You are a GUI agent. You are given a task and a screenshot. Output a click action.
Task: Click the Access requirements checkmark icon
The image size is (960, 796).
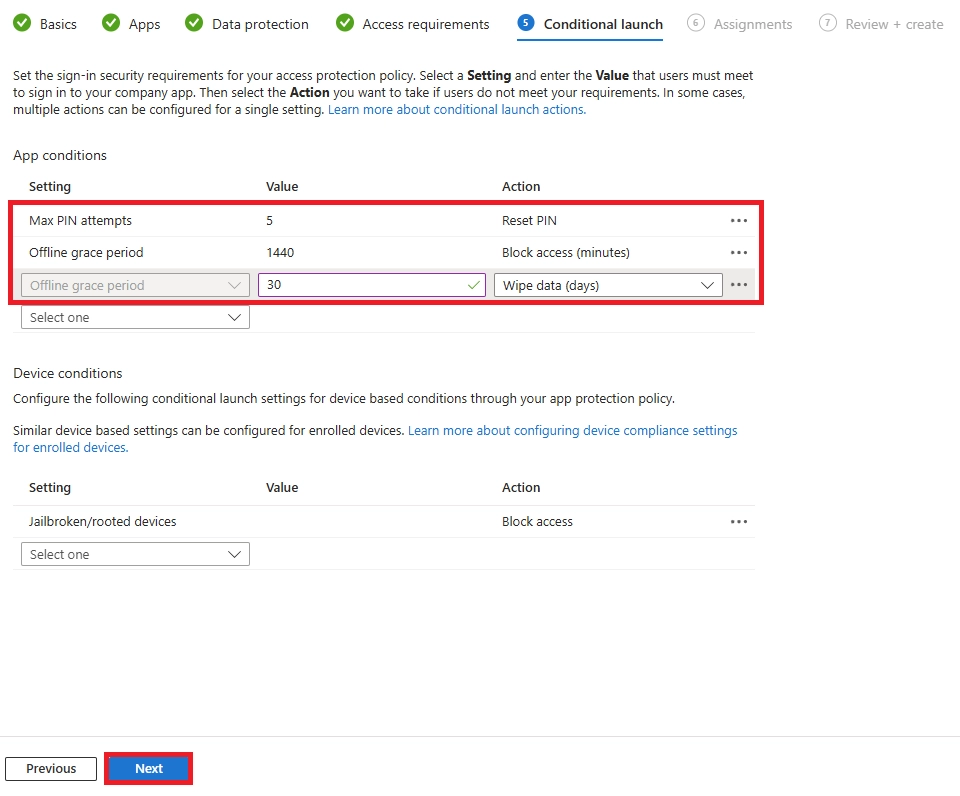[x=345, y=23]
